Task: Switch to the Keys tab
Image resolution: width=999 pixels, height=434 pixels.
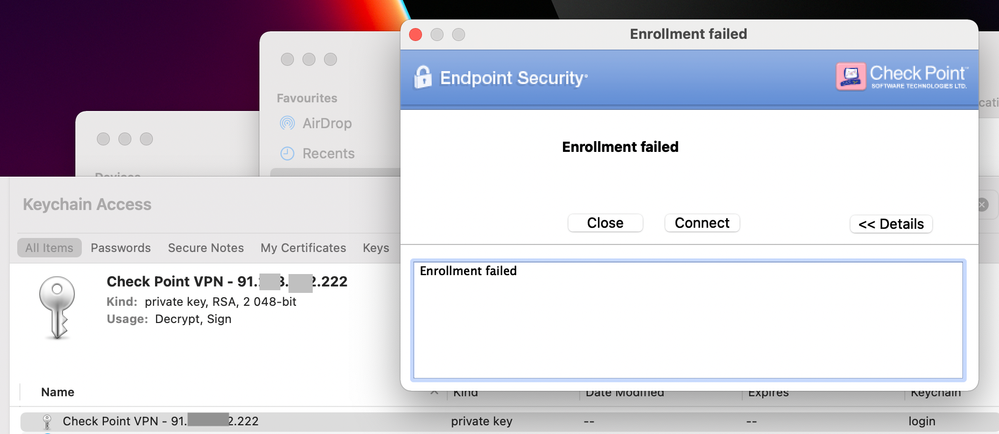Action: (x=376, y=248)
